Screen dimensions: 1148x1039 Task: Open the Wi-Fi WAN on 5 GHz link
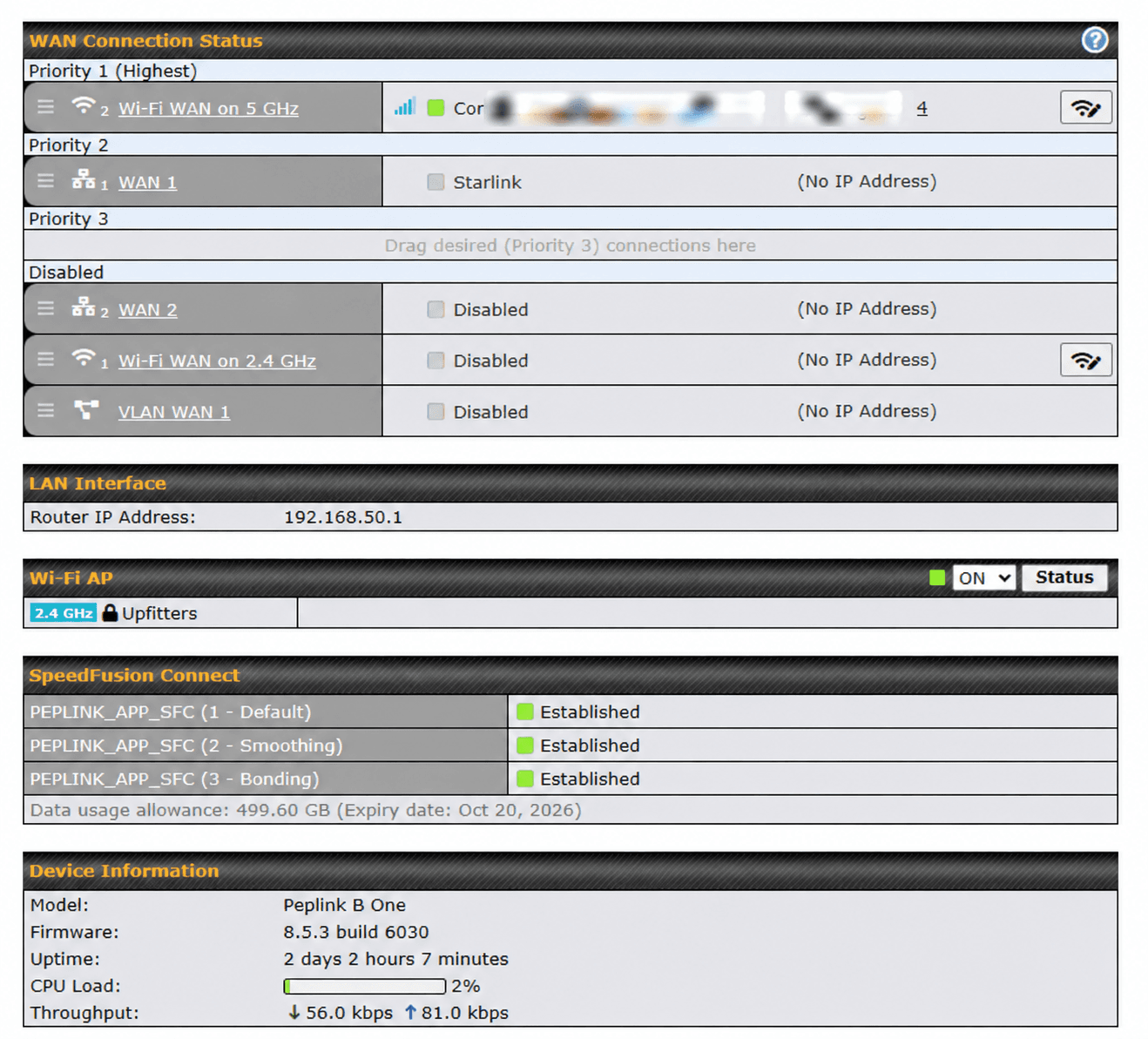coord(208,108)
